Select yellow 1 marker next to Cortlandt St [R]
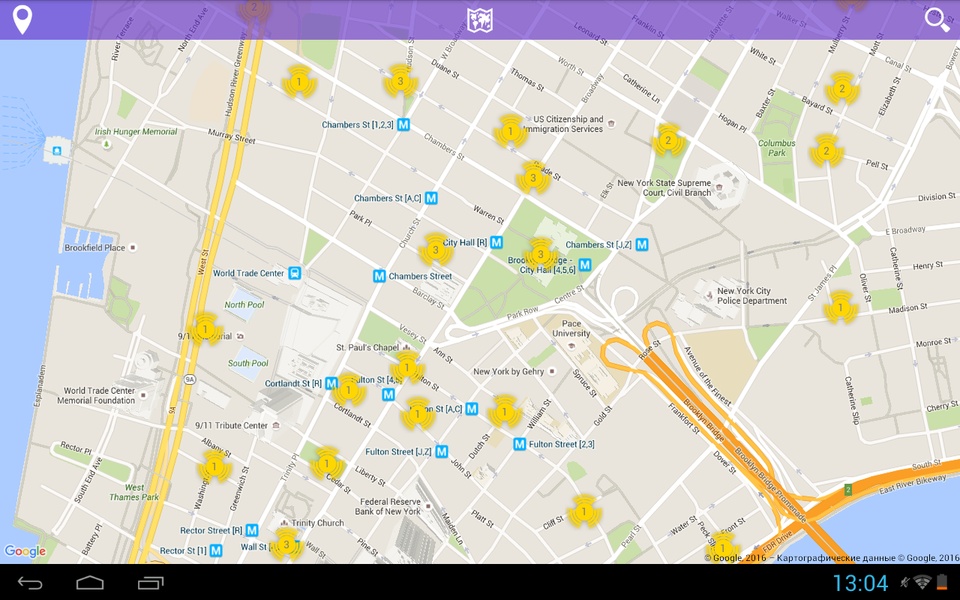The width and height of the screenshot is (960, 600). tap(348, 391)
